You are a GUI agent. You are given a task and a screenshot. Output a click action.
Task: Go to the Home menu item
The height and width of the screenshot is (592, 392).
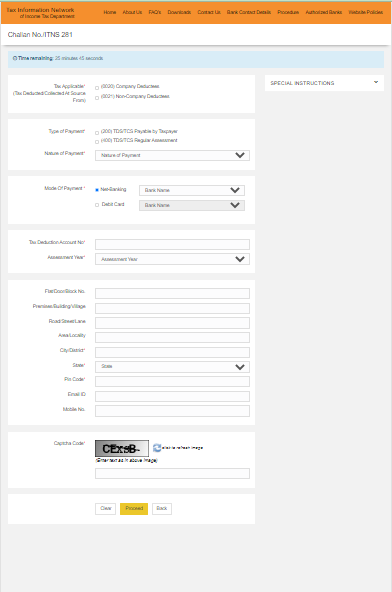coord(110,12)
